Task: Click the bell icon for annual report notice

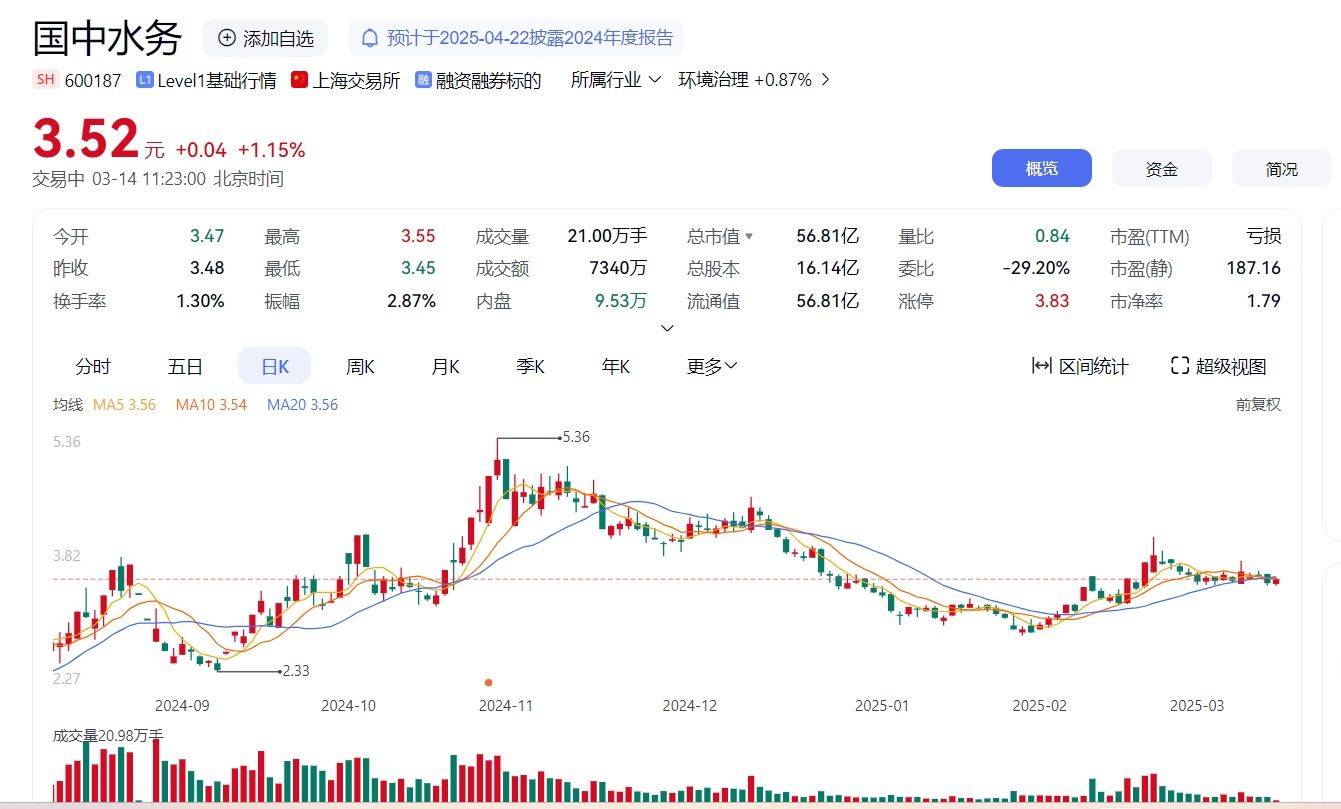Action: click(x=370, y=38)
